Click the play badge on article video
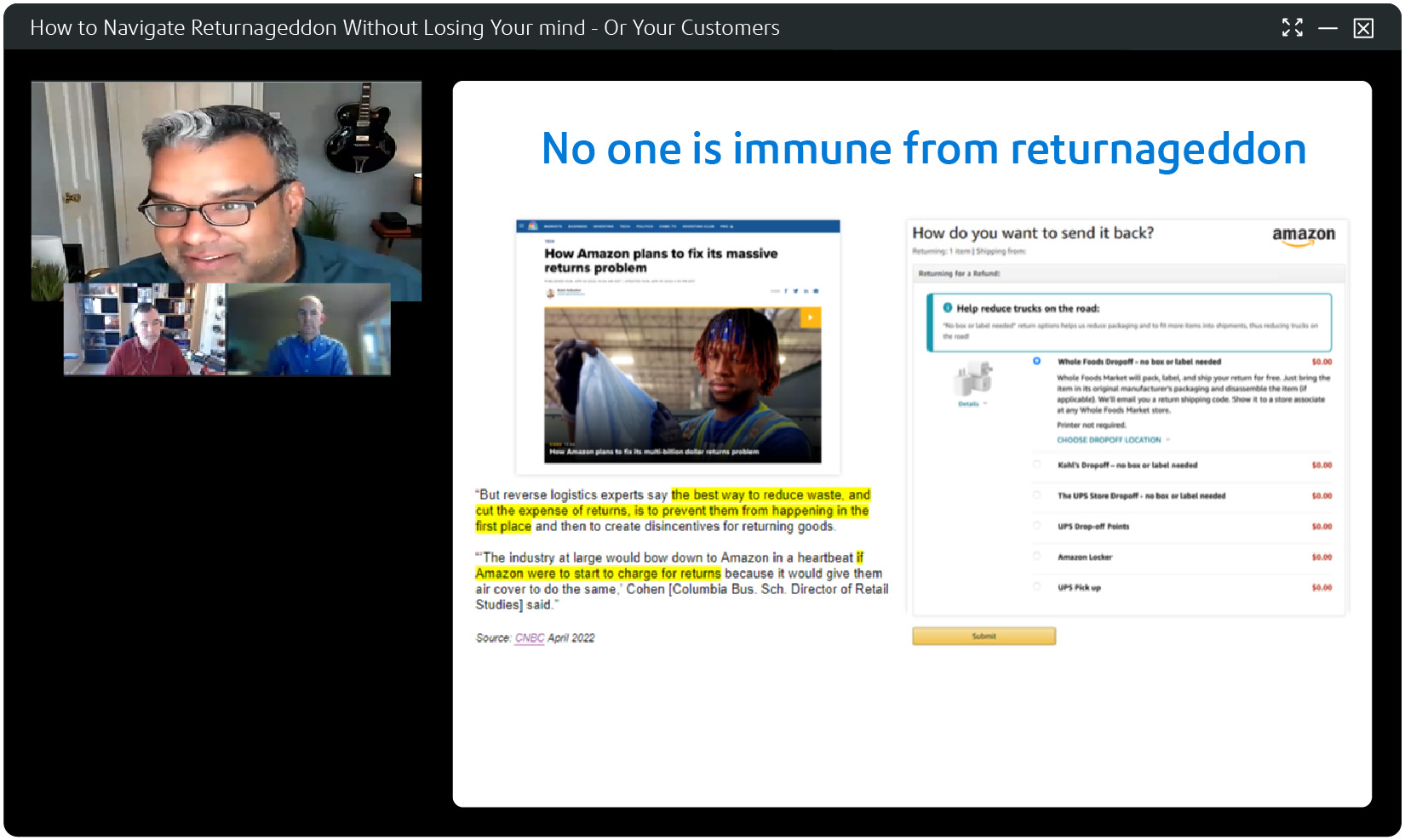The width and height of the screenshot is (1405, 840). pyautogui.click(x=810, y=317)
